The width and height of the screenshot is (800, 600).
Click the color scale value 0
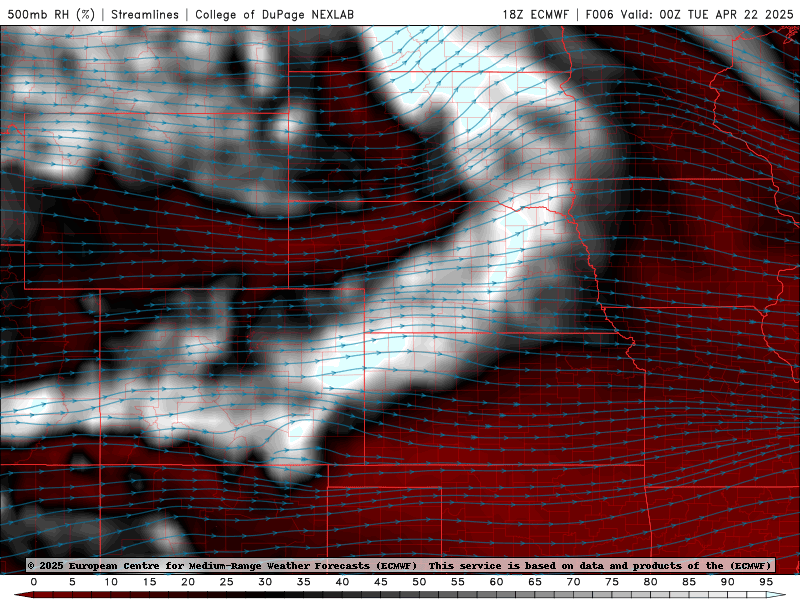pos(34,582)
